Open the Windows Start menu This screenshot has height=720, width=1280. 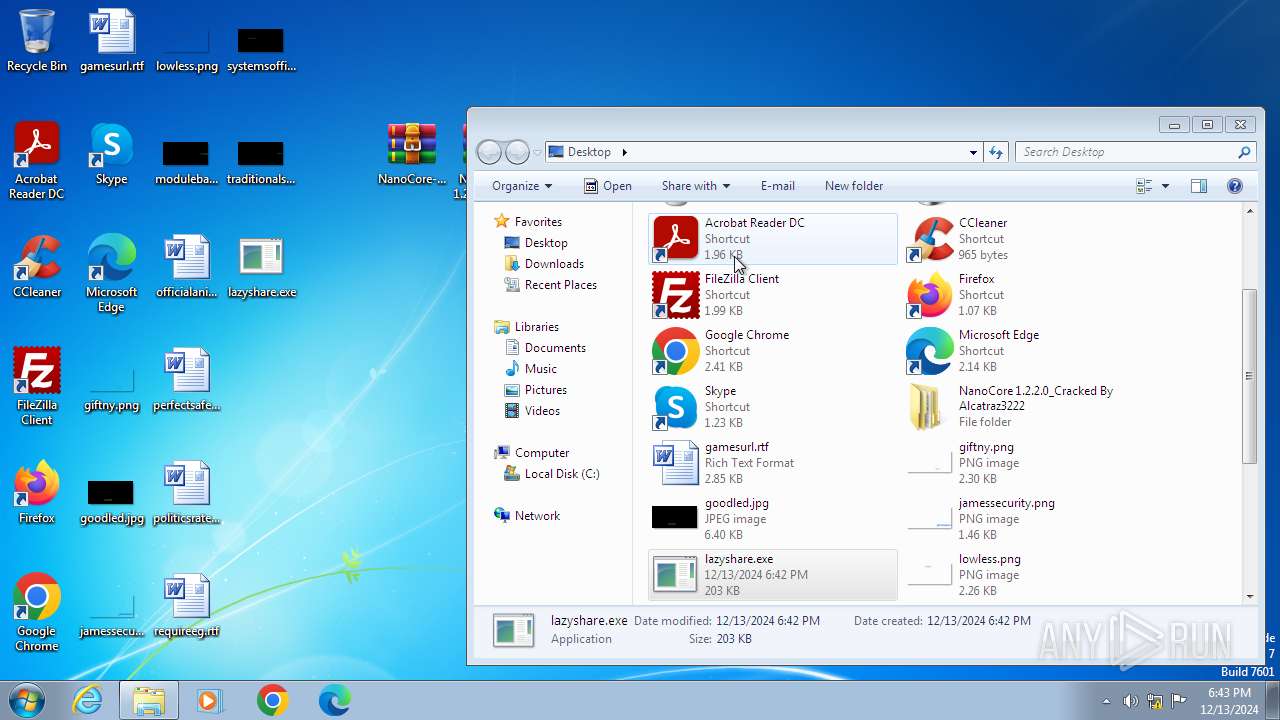[26, 701]
